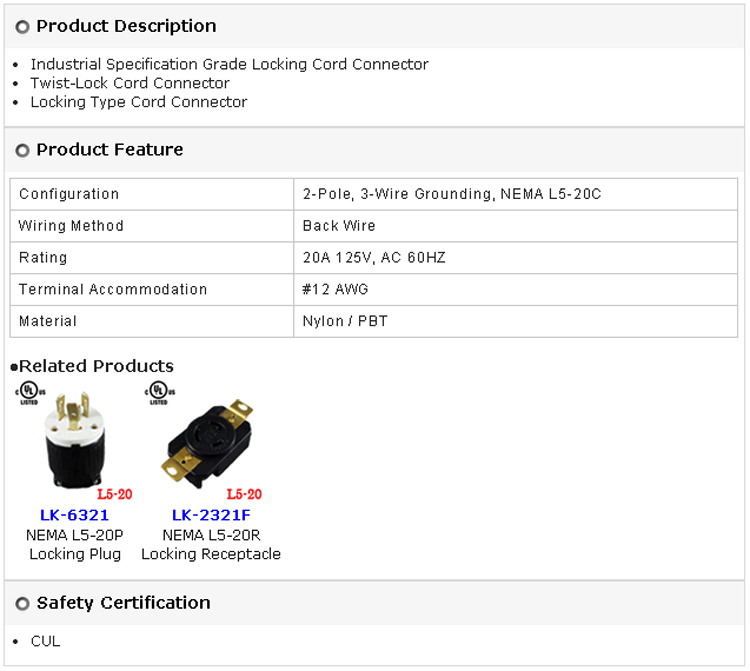Click the circle icon beside Safety Certification

[22, 604]
